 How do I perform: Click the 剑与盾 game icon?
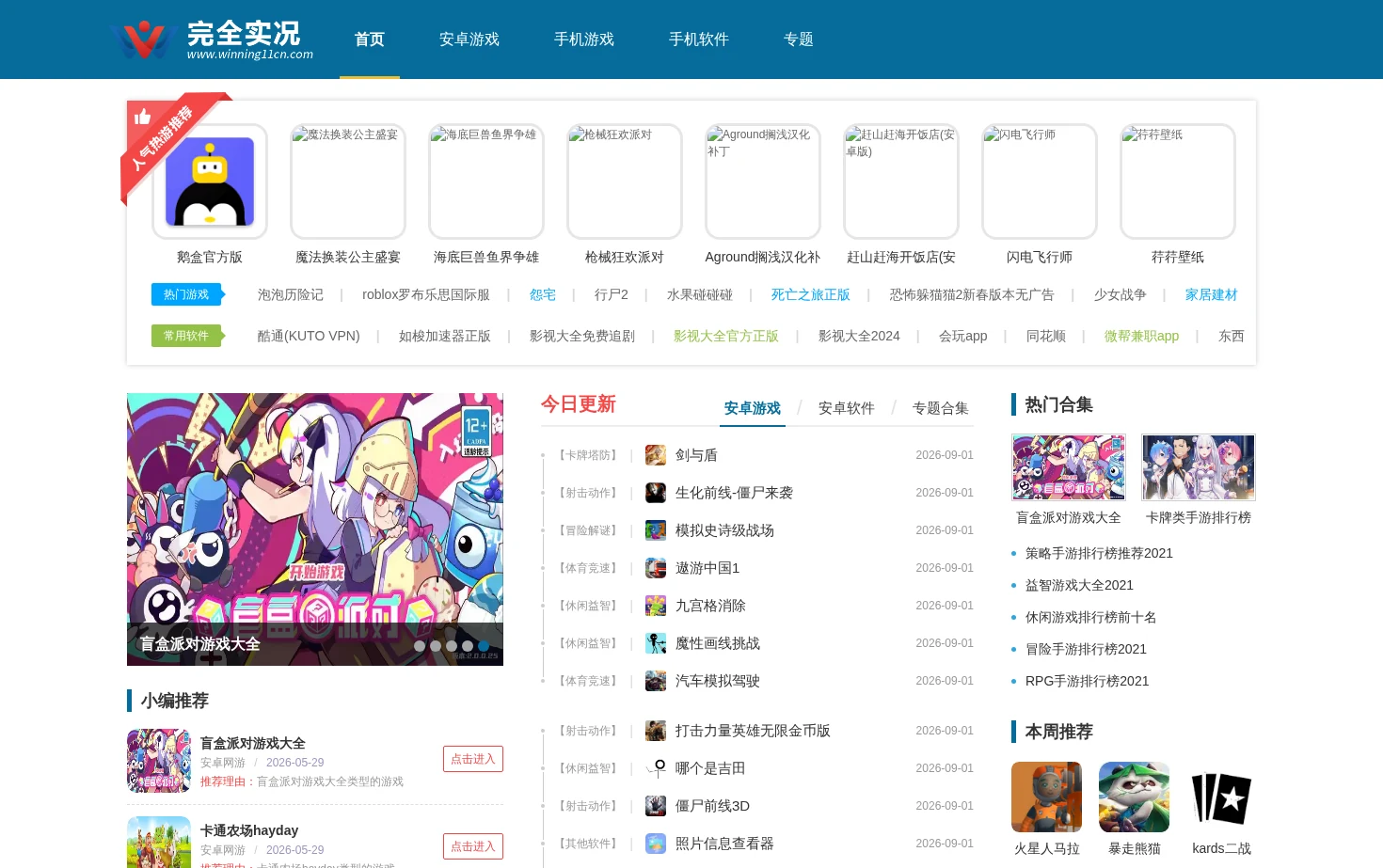[656, 455]
